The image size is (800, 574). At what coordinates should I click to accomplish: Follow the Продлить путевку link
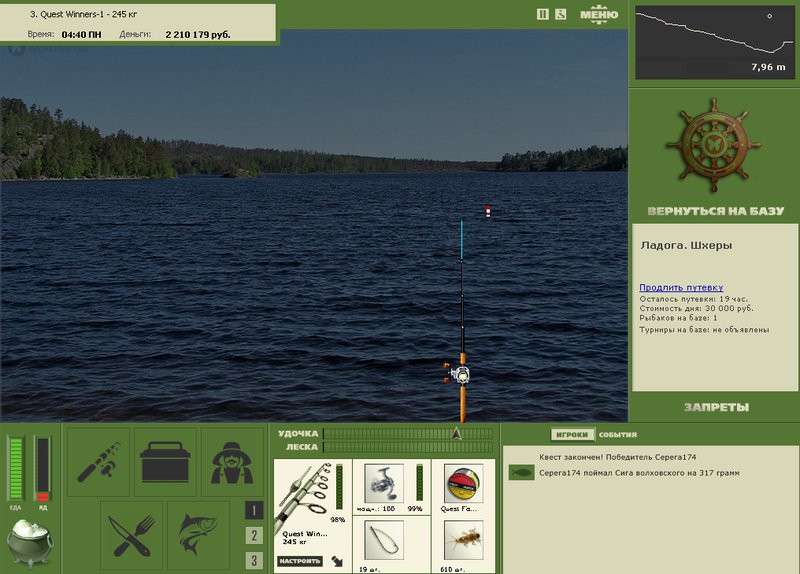point(681,287)
